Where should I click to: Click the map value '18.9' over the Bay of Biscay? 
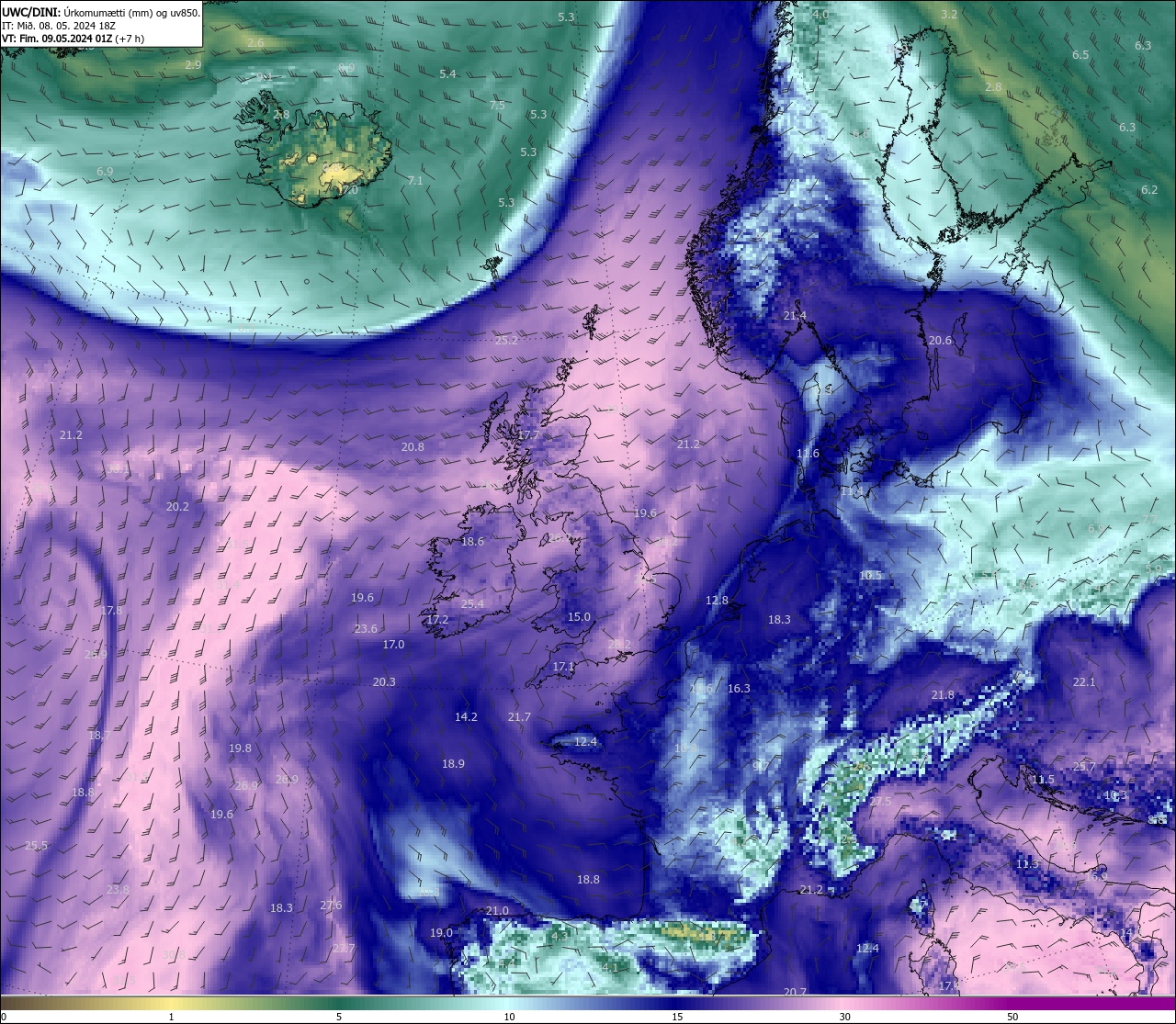453,764
